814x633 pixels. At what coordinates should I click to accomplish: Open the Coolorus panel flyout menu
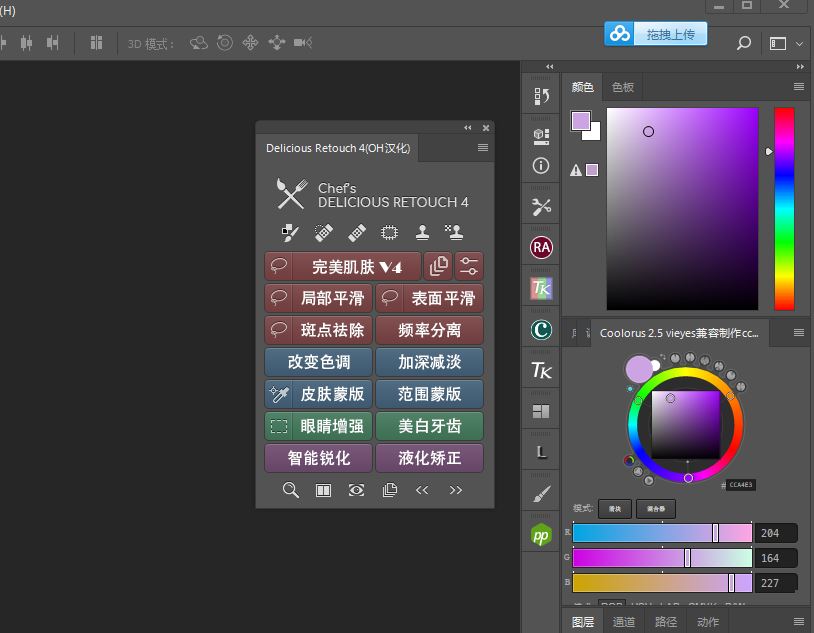coord(799,332)
